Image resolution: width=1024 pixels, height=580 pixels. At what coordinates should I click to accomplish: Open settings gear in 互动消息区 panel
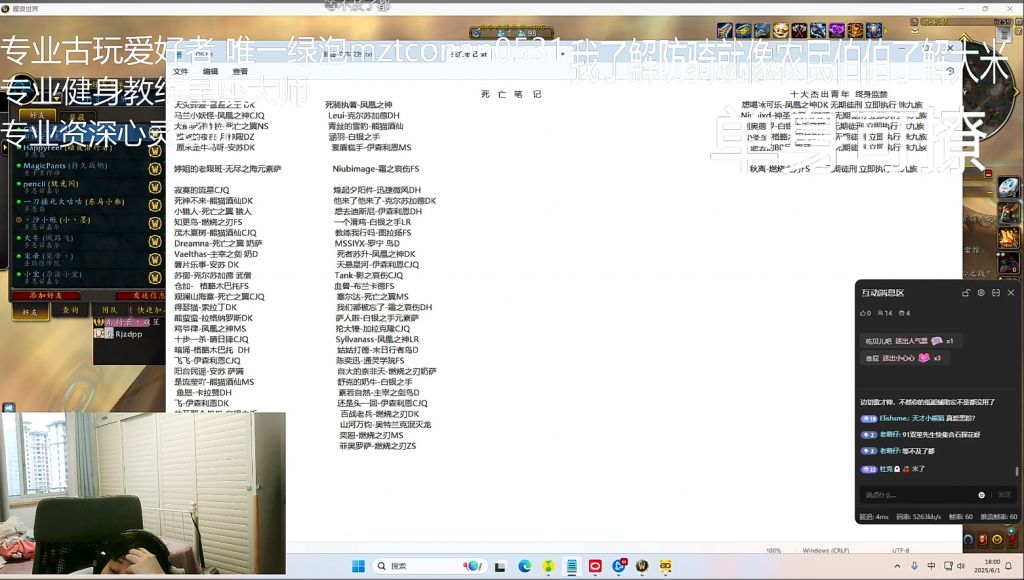[981, 293]
